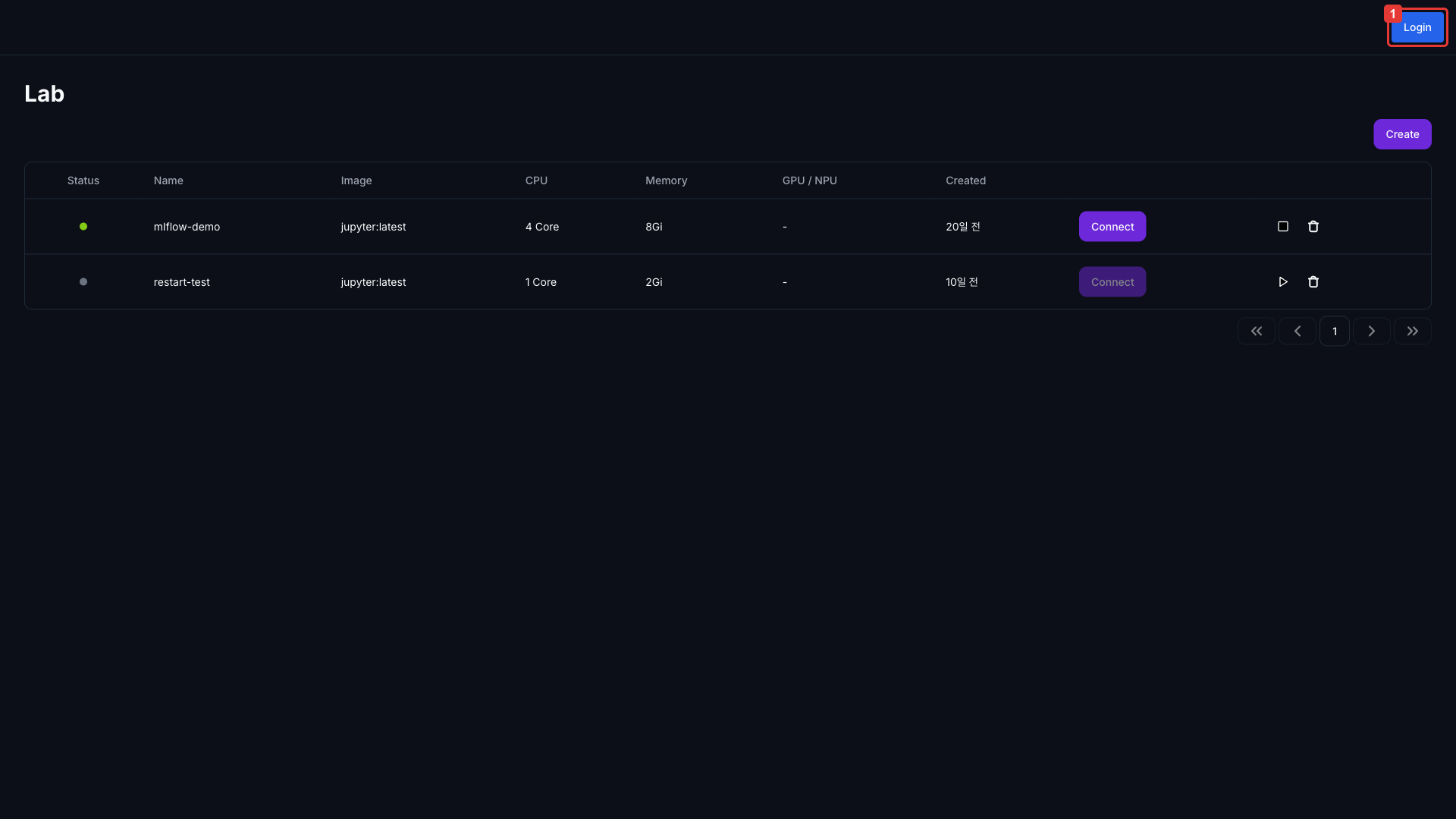
Task: Click the GPU / NPU column header
Action: pyautogui.click(x=809, y=180)
